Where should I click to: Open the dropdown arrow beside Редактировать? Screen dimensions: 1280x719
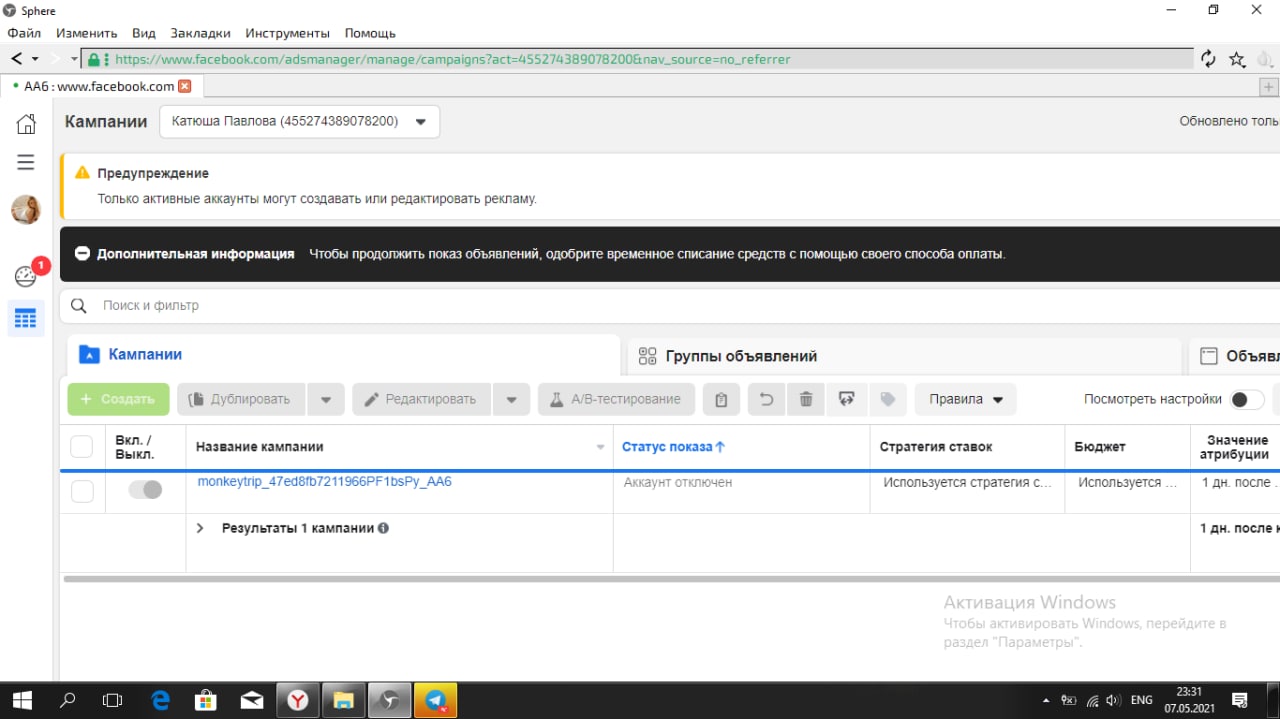[511, 400]
